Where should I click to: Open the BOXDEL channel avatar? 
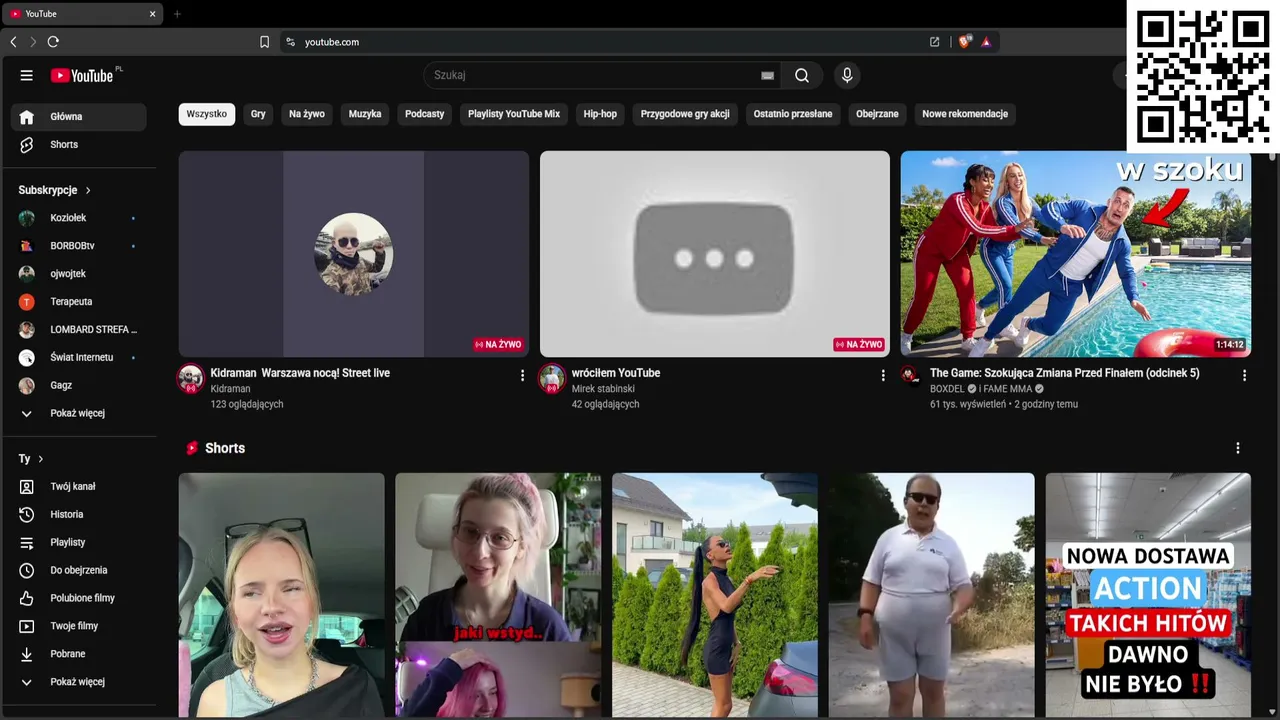(910, 374)
